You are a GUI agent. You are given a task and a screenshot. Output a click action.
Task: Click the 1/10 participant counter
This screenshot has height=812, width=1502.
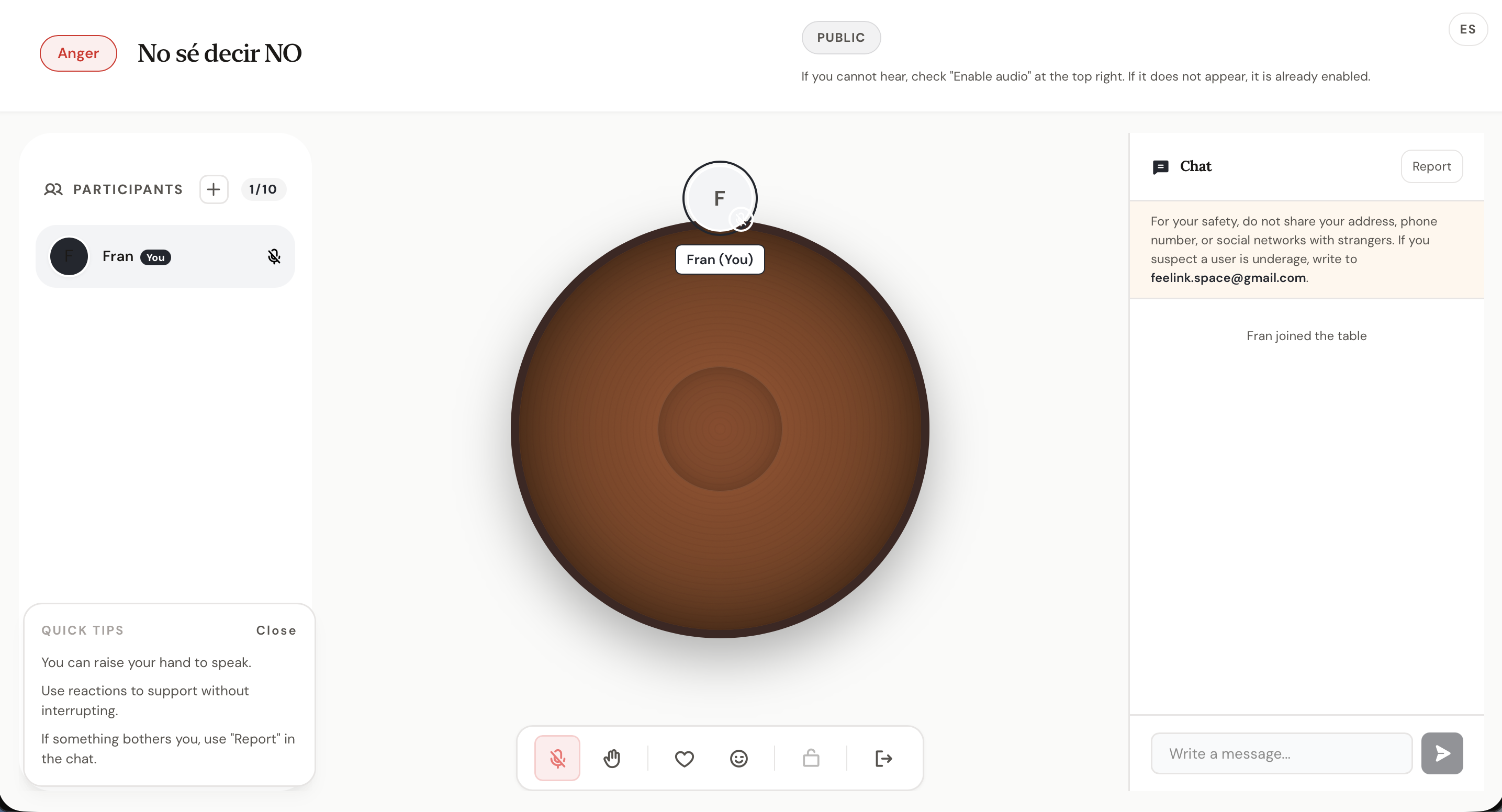[263, 189]
